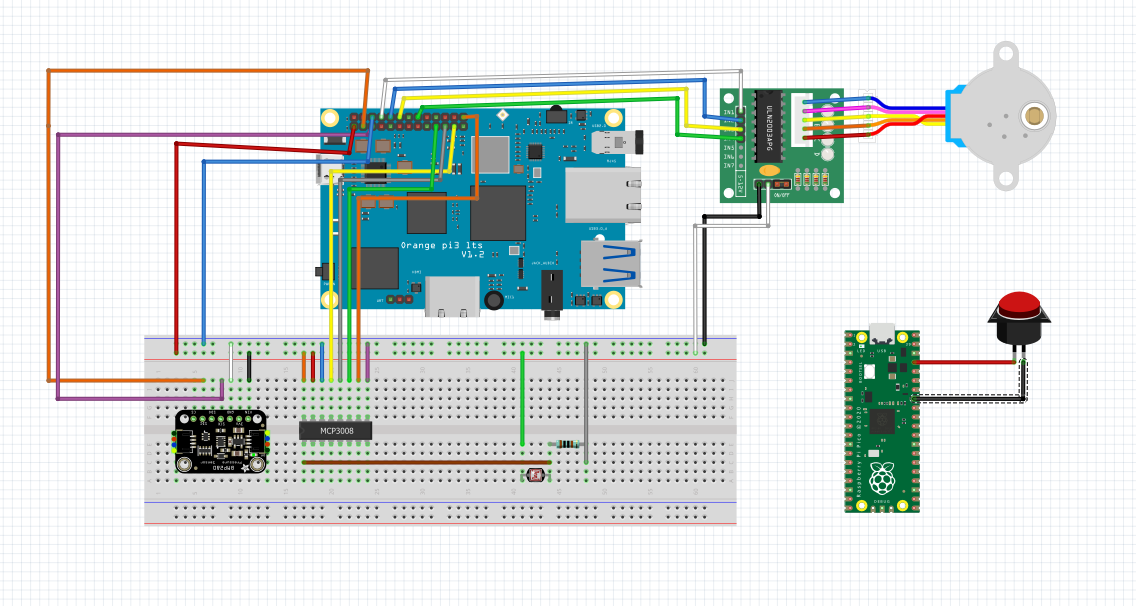This screenshot has width=1136, height=606.
Task: Click the brass shaft of the stepper motor
Action: coord(1035,116)
